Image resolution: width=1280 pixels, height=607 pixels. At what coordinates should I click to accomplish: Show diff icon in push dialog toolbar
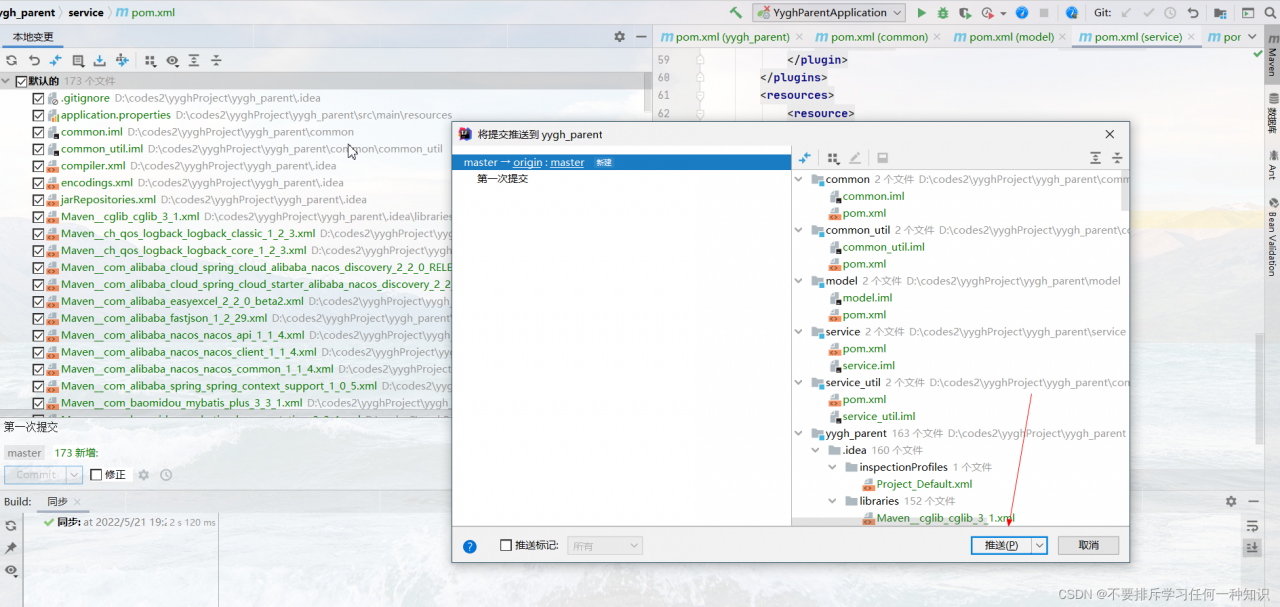(804, 158)
